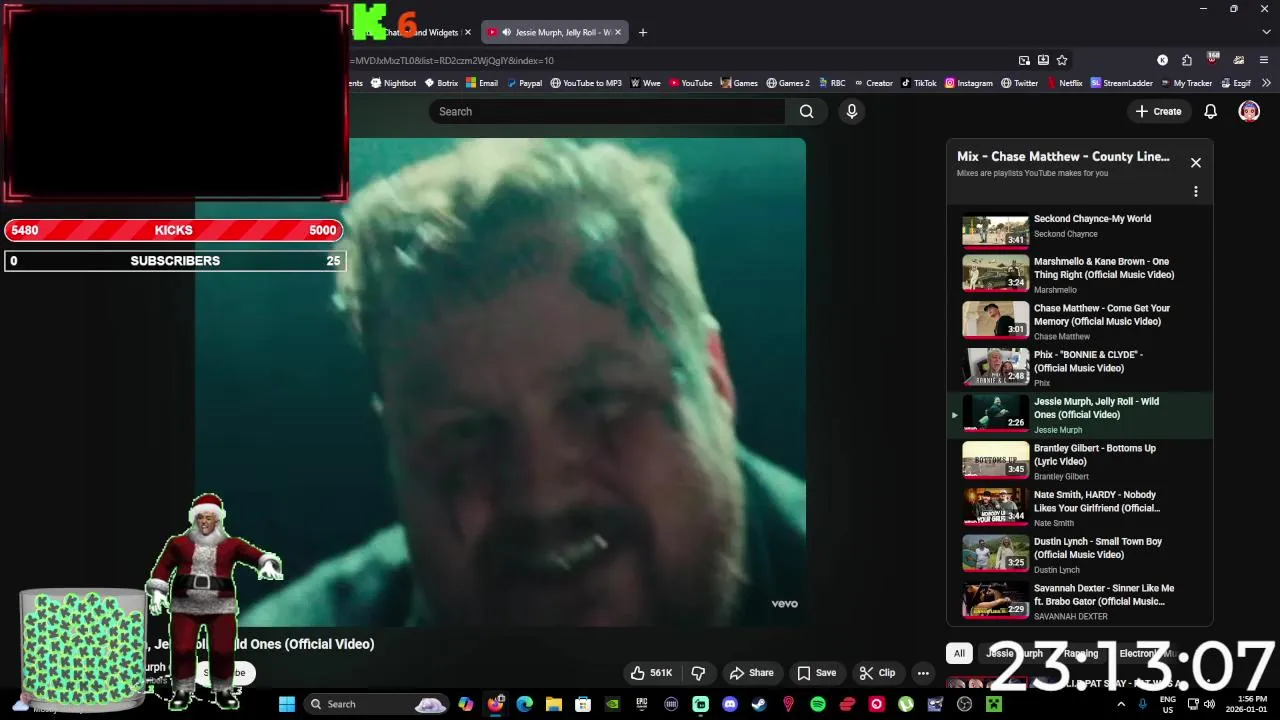This screenshot has height=720, width=1280.
Task: Click the YouTube search magnifier button
Action: (806, 111)
